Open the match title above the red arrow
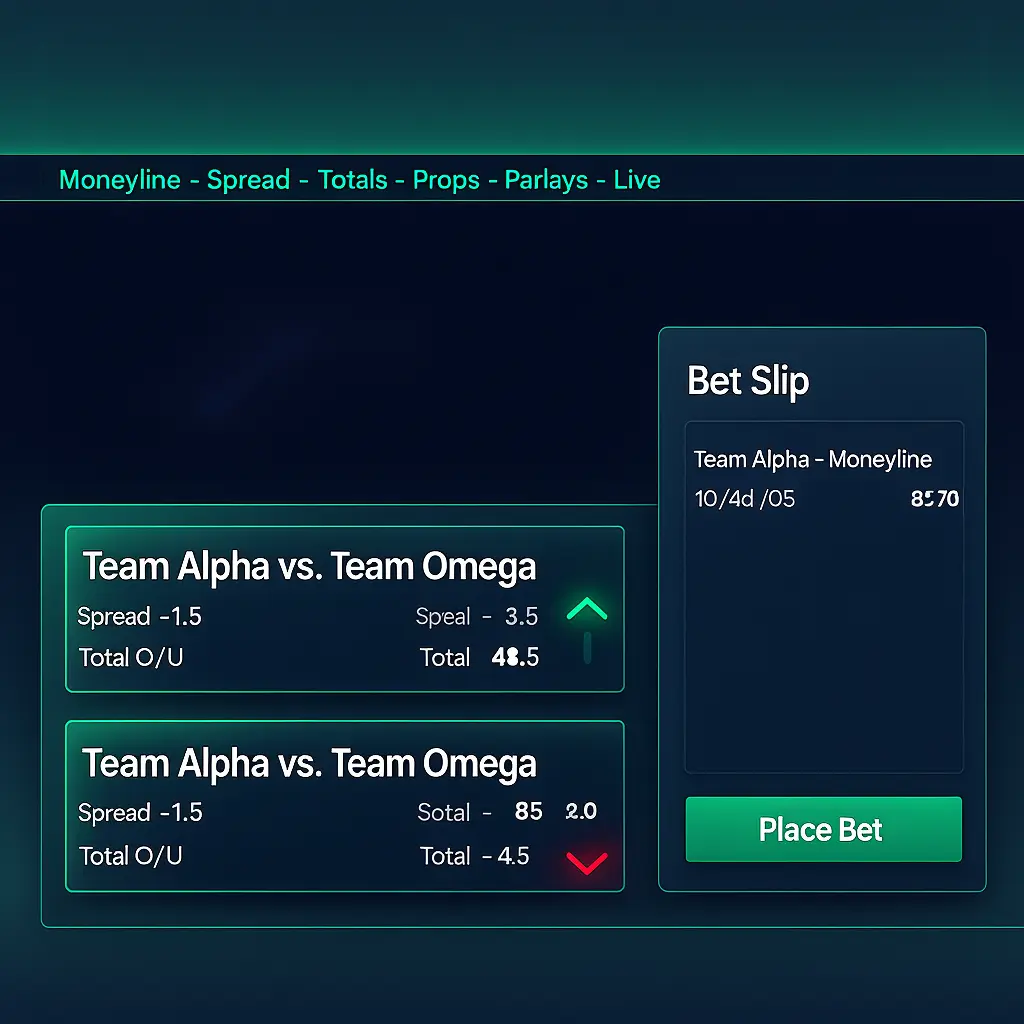Viewport: 1024px width, 1024px height. (309, 764)
